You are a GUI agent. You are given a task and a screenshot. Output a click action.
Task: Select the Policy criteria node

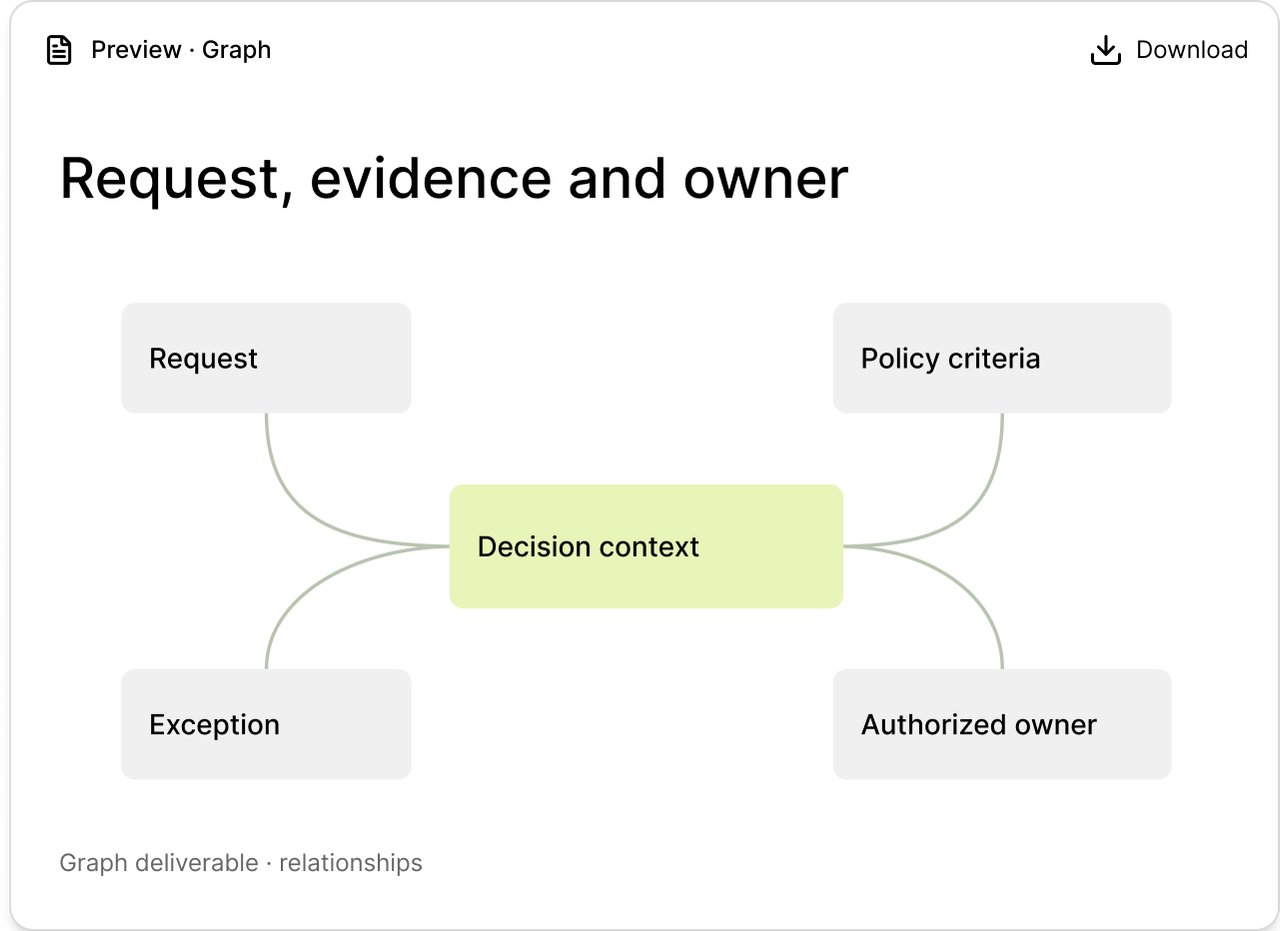(1002, 358)
